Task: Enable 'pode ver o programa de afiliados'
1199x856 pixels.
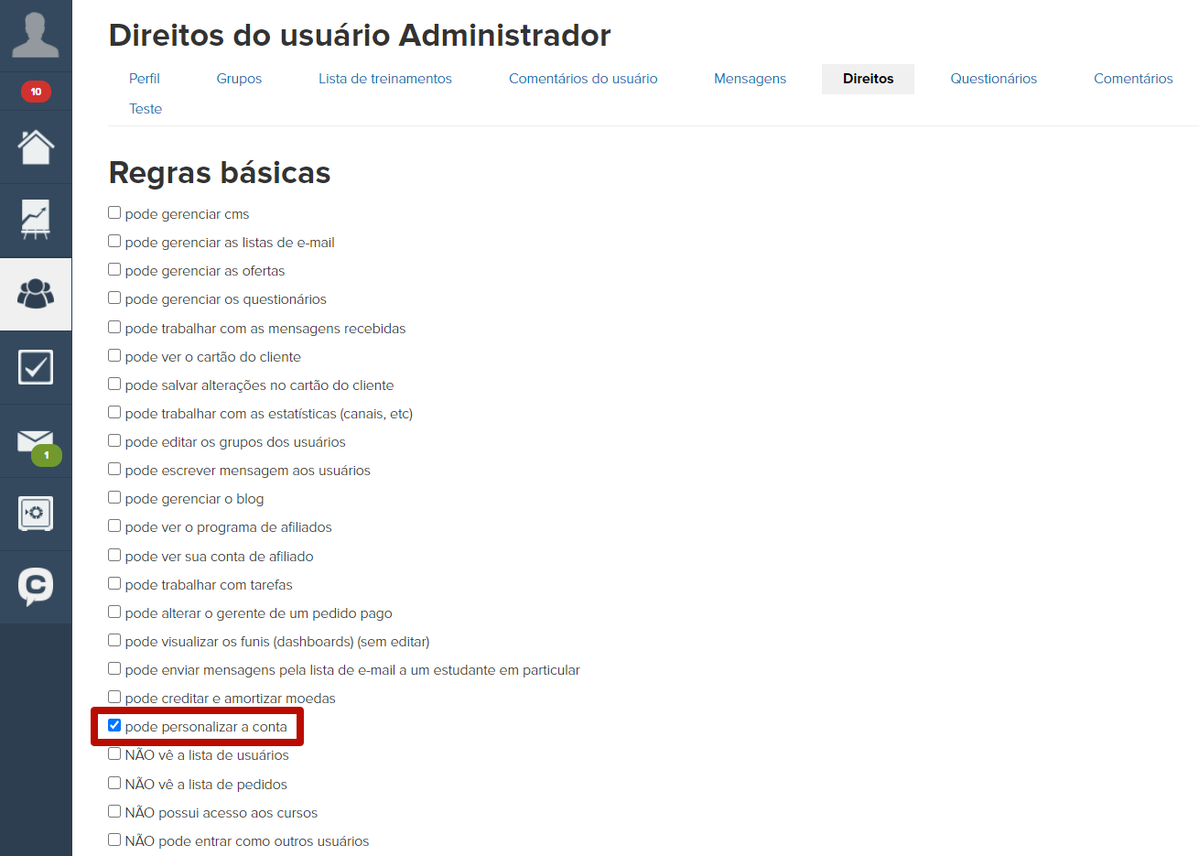Action: [115, 526]
